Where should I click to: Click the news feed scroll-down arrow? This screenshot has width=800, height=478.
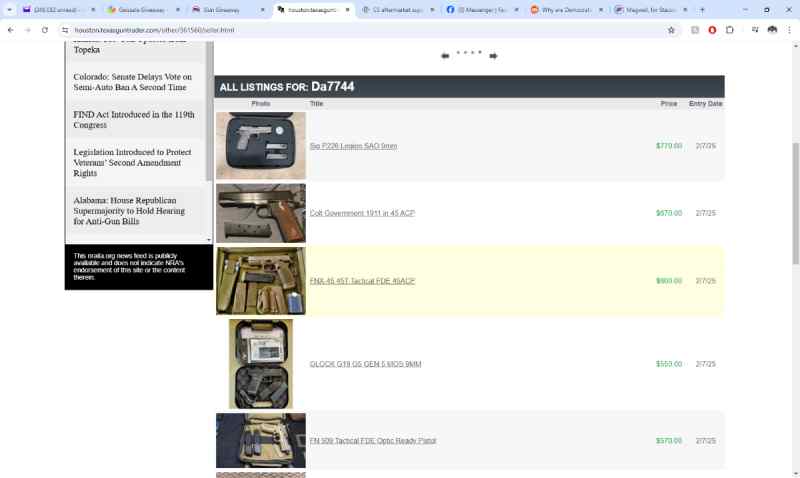(x=209, y=240)
